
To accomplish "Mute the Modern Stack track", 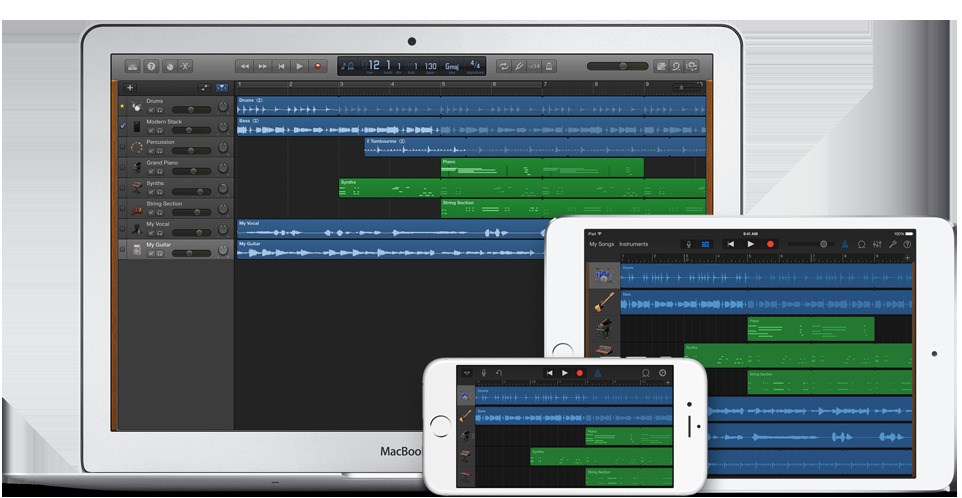I will click(x=151, y=130).
